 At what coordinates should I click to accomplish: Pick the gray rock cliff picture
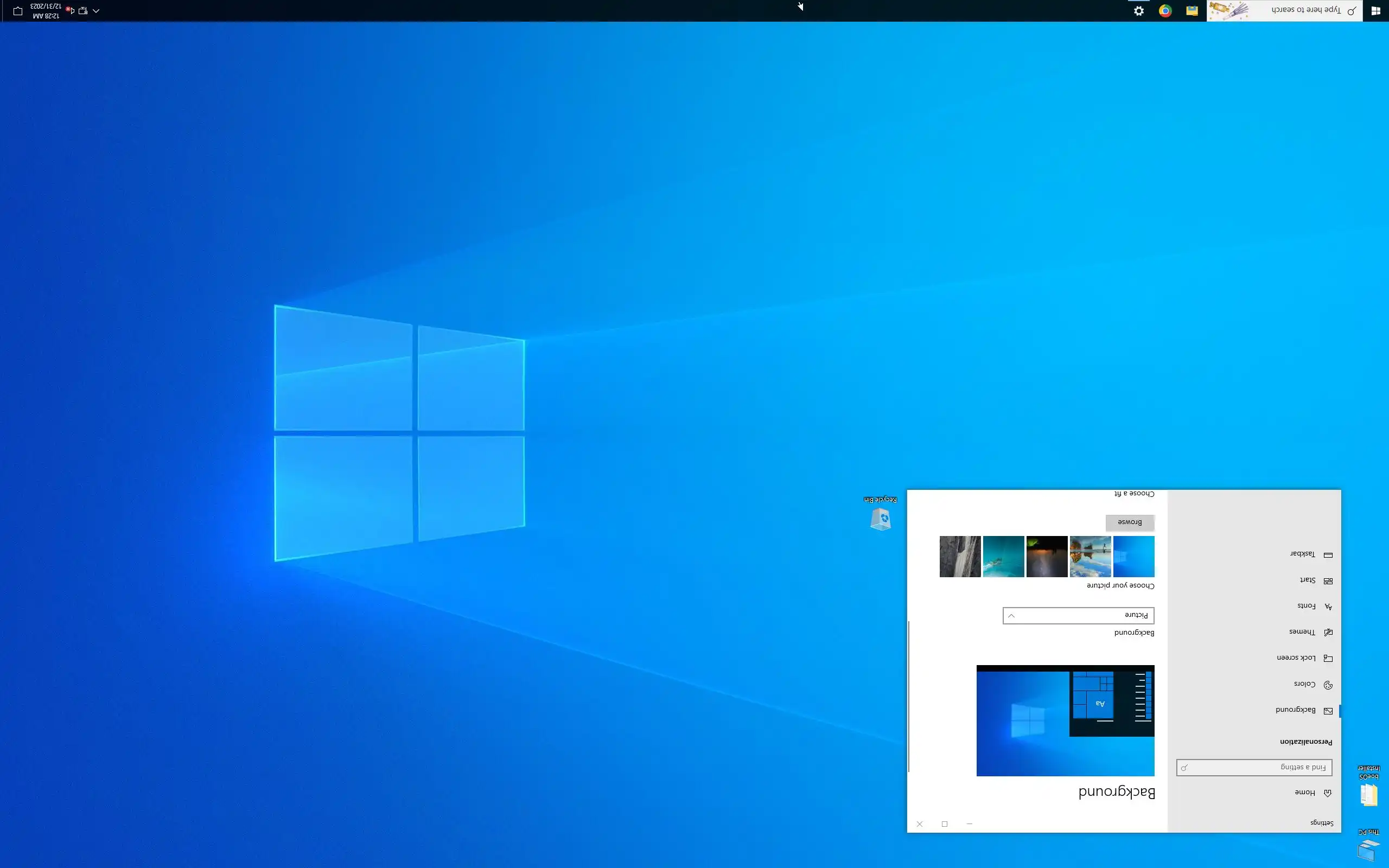[x=960, y=556]
